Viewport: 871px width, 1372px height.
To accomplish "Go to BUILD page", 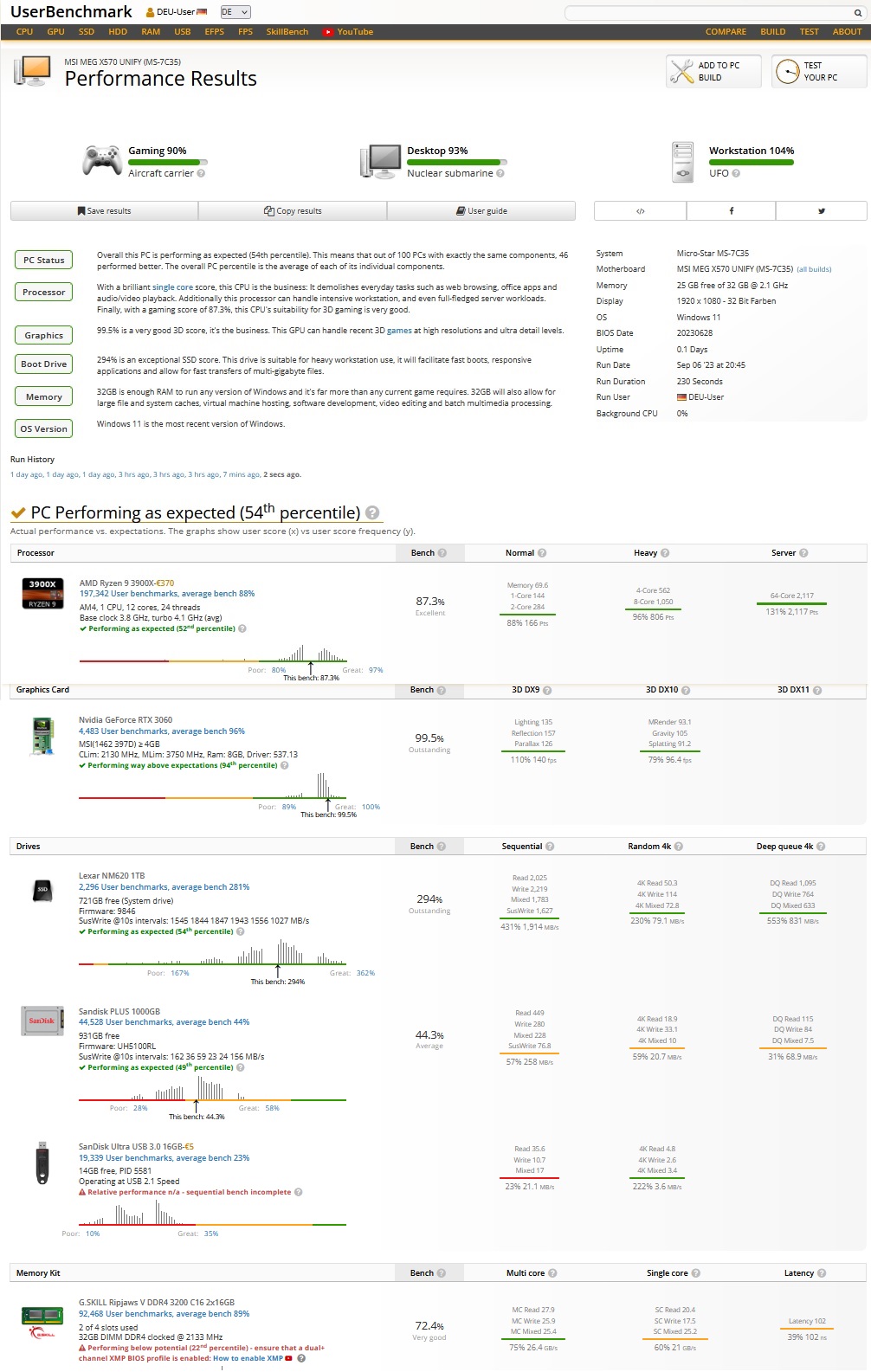I will coord(773,32).
